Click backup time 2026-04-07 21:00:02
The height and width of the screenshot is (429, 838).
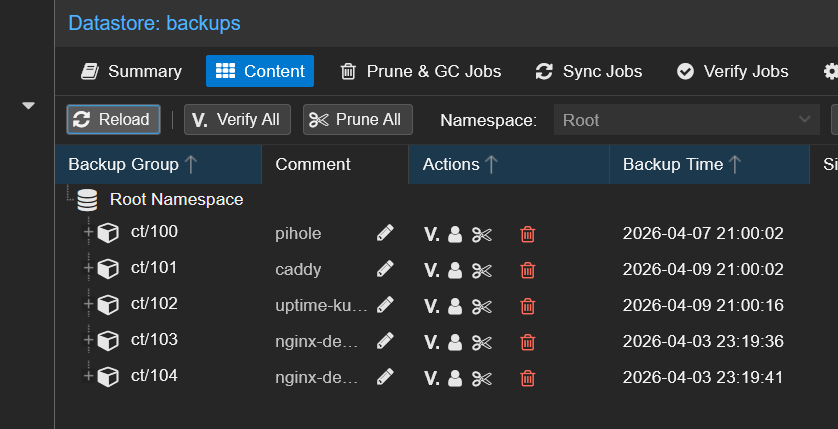point(703,233)
